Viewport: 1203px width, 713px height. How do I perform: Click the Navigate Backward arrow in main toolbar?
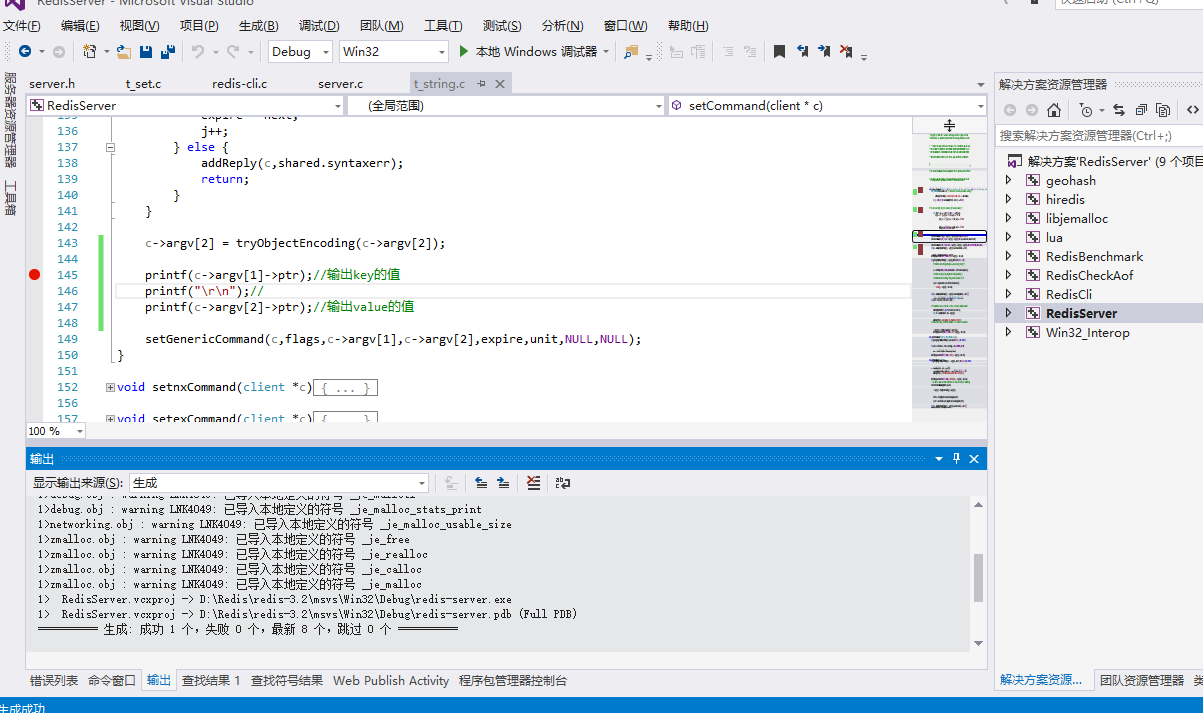(x=24, y=51)
